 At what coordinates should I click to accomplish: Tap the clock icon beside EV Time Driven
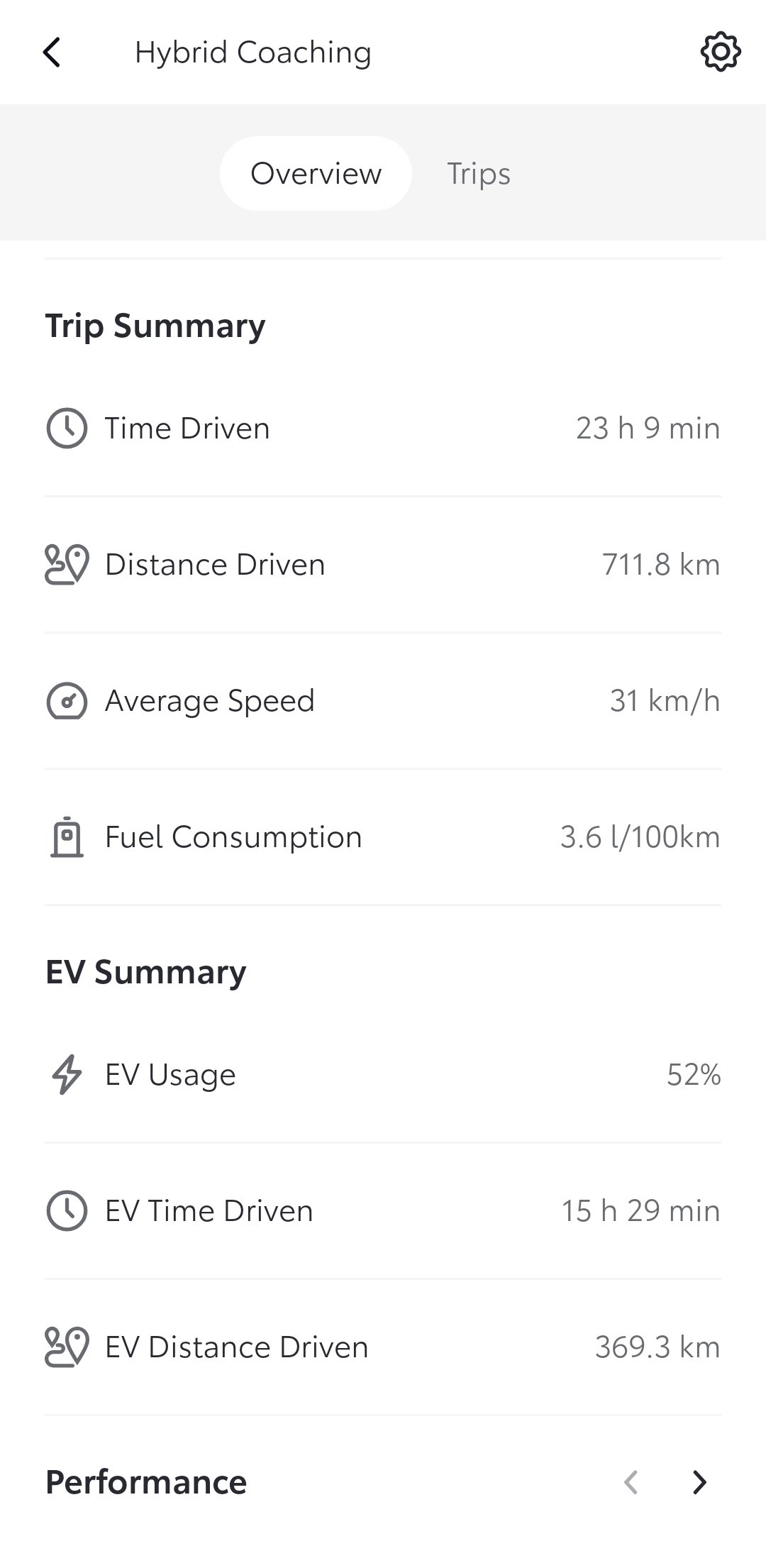pos(67,1211)
